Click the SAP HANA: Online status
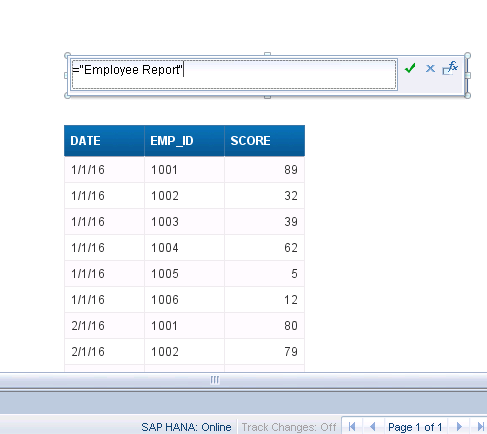This screenshot has width=487, height=434. (x=186, y=427)
